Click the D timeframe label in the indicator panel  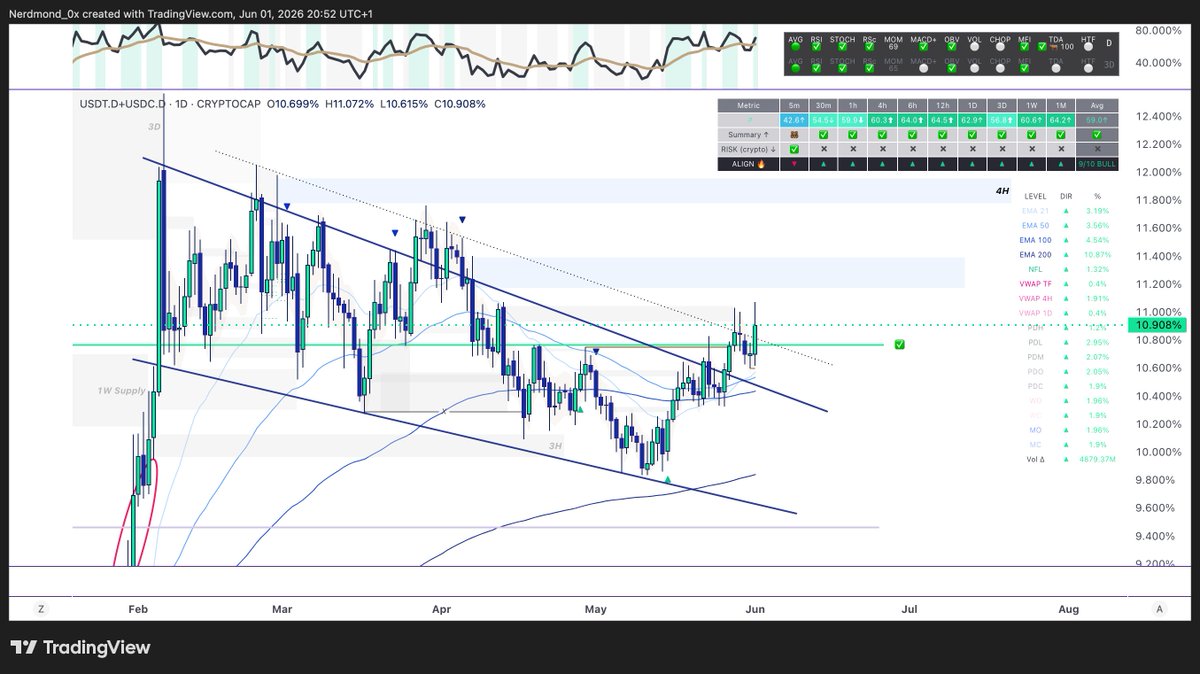pyautogui.click(x=1109, y=43)
